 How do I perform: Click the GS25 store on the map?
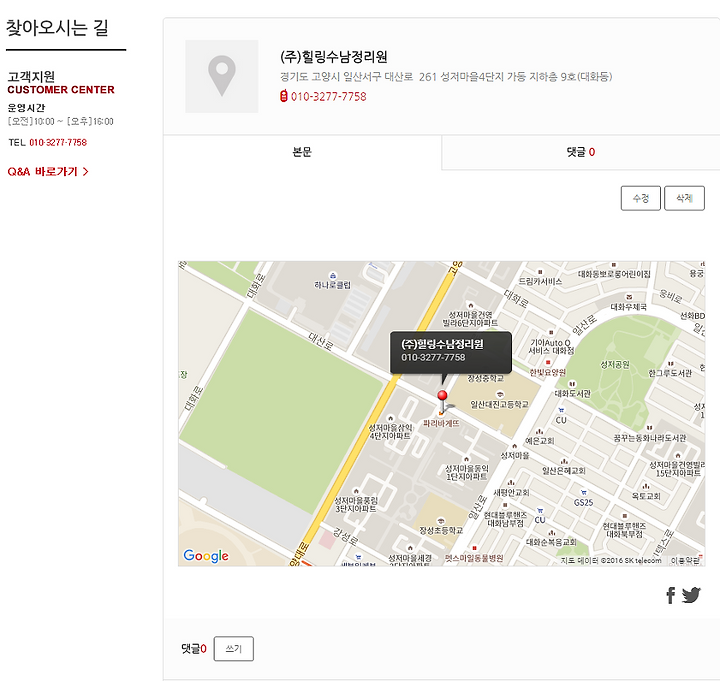tap(583, 502)
